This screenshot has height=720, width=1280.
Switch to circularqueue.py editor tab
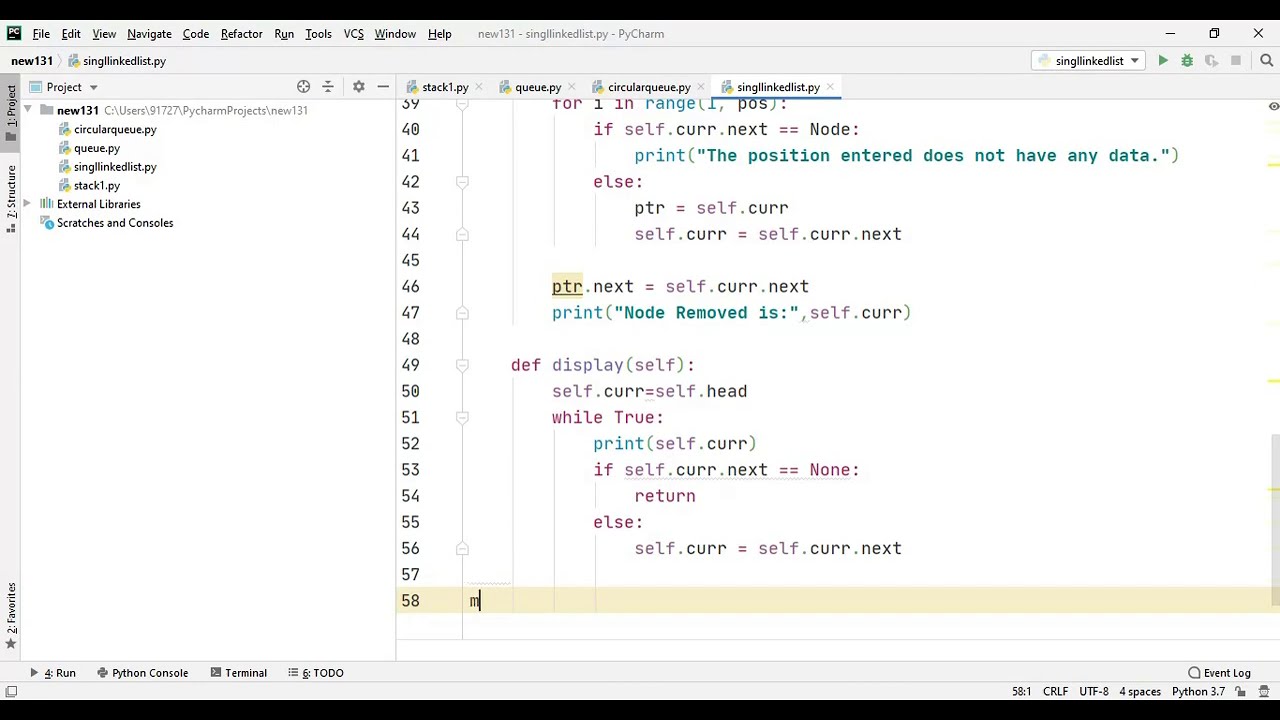pos(649,88)
